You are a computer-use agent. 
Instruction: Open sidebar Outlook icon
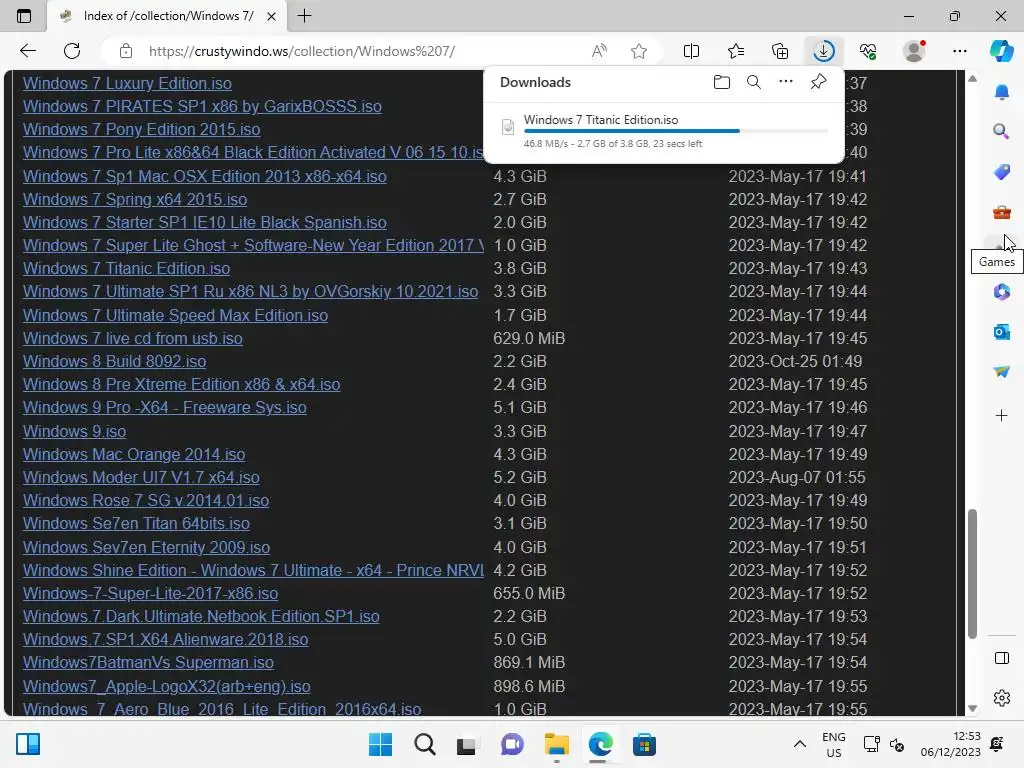1001,332
